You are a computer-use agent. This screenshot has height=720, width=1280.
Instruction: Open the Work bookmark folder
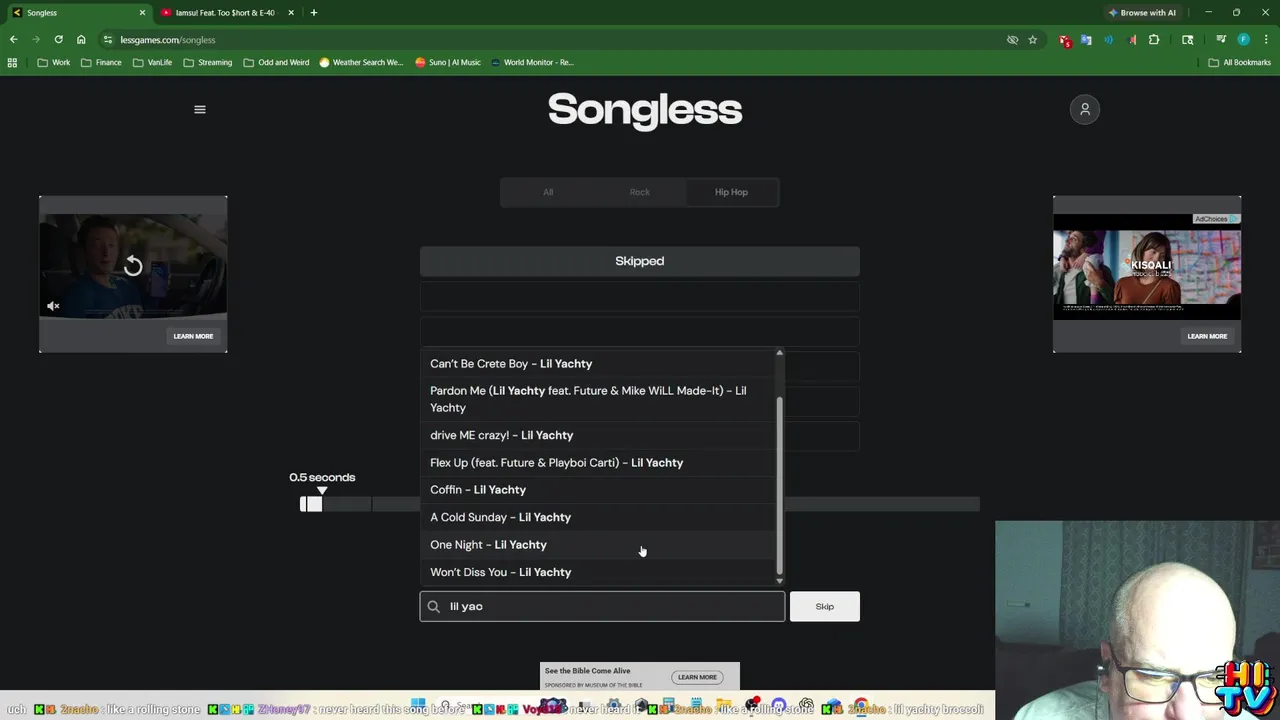54,62
